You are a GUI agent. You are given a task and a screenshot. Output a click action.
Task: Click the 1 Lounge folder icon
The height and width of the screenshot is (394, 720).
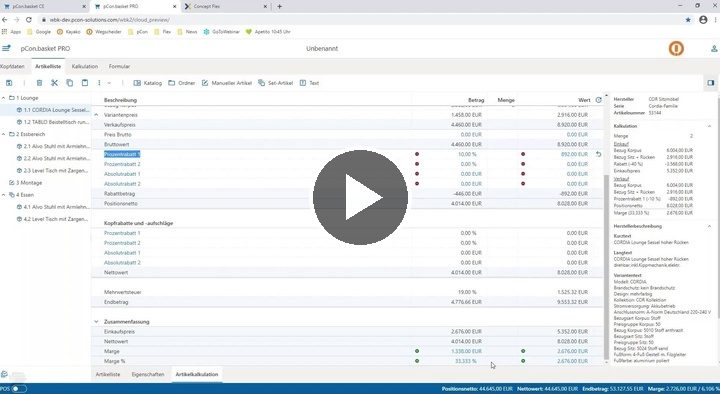click(12, 98)
